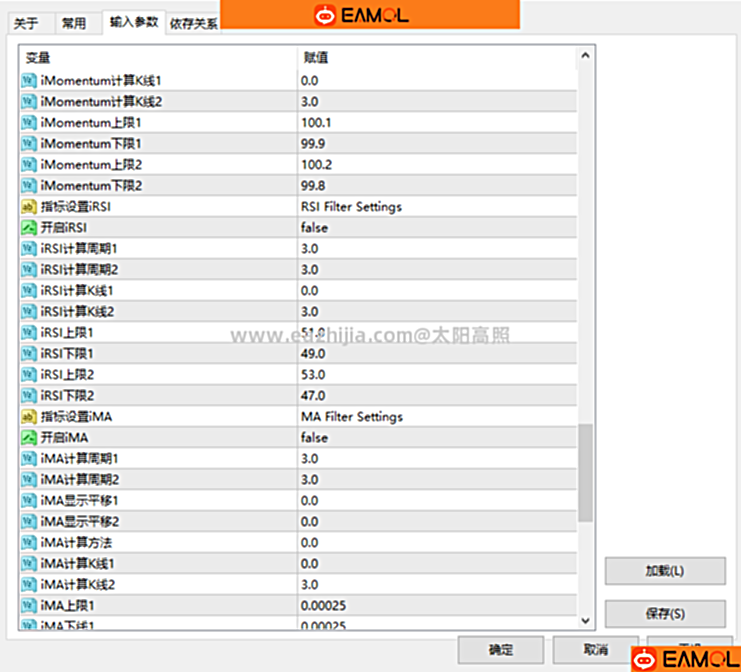Click the boolean icon beside 开启iMA
This screenshot has height=672, width=741.
pyautogui.click(x=28, y=438)
